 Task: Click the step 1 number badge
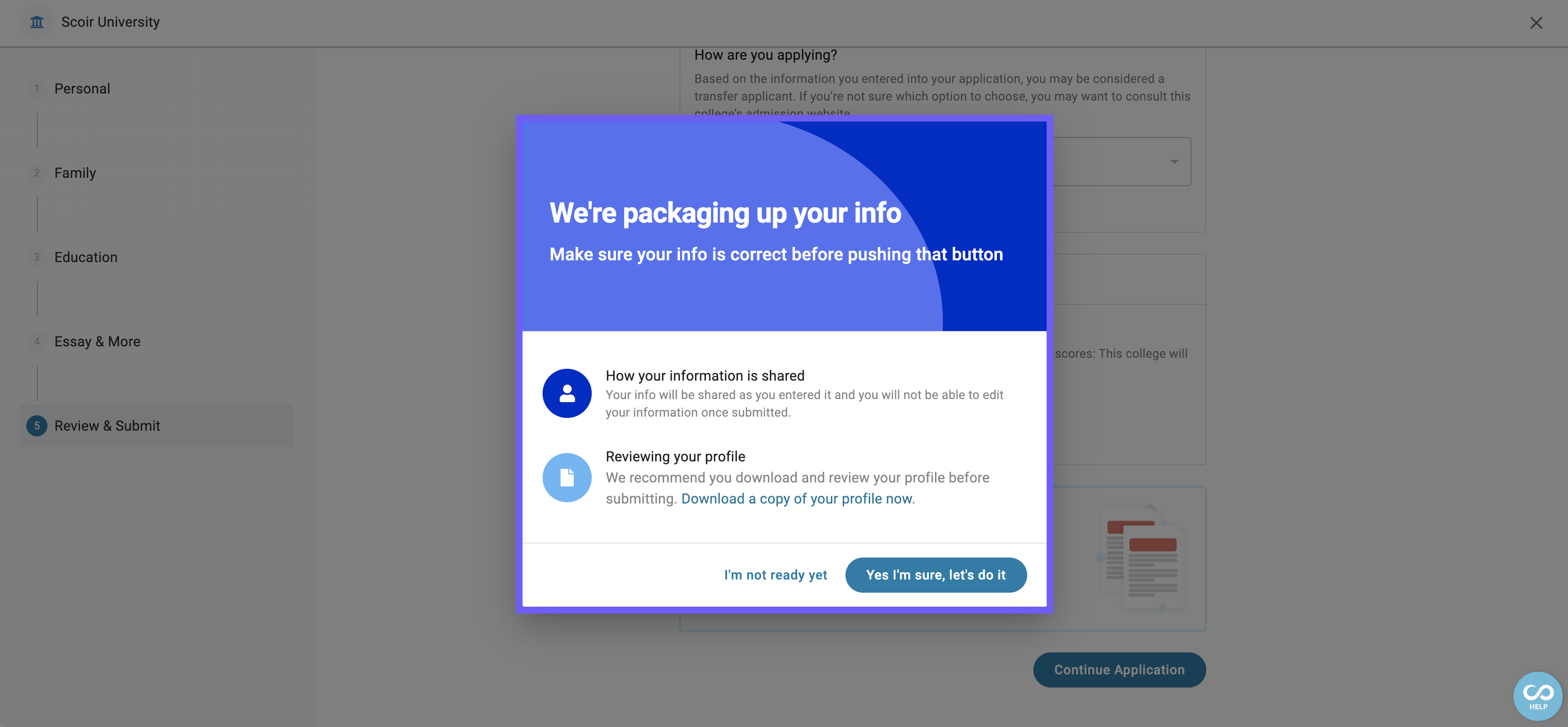(36, 88)
